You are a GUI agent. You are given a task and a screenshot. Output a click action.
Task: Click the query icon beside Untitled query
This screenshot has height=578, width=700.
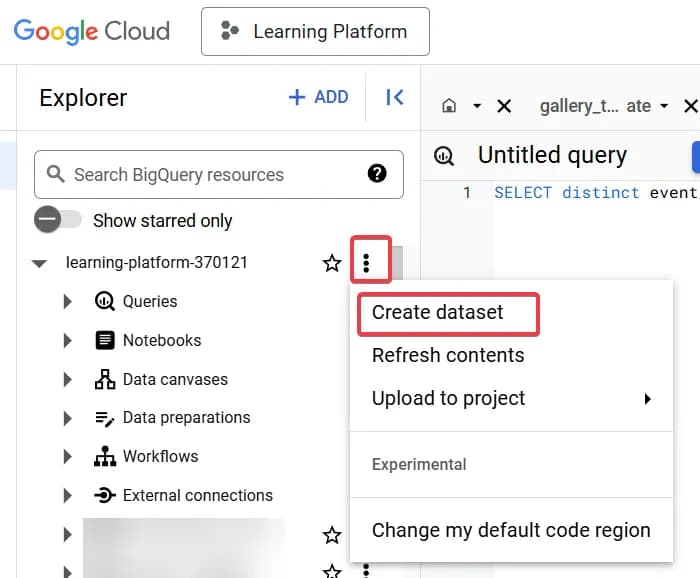coord(444,156)
